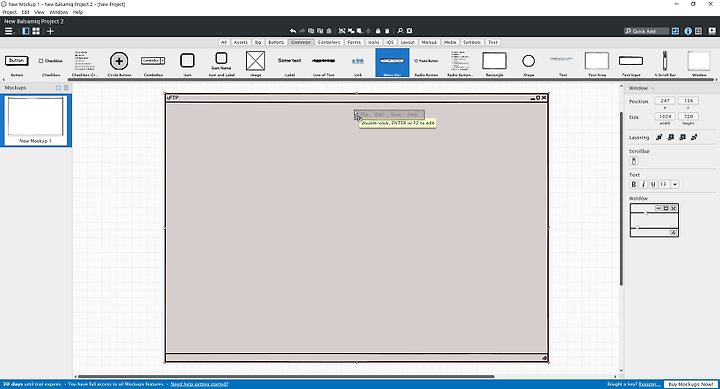Select the V Scroll Bar control
Image resolution: width=720 pixels, height=389 pixels.
[665, 63]
